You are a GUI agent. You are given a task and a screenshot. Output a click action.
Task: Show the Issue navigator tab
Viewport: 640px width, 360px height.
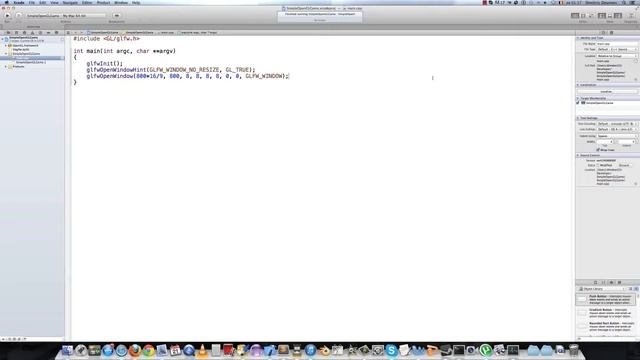tap(33, 33)
